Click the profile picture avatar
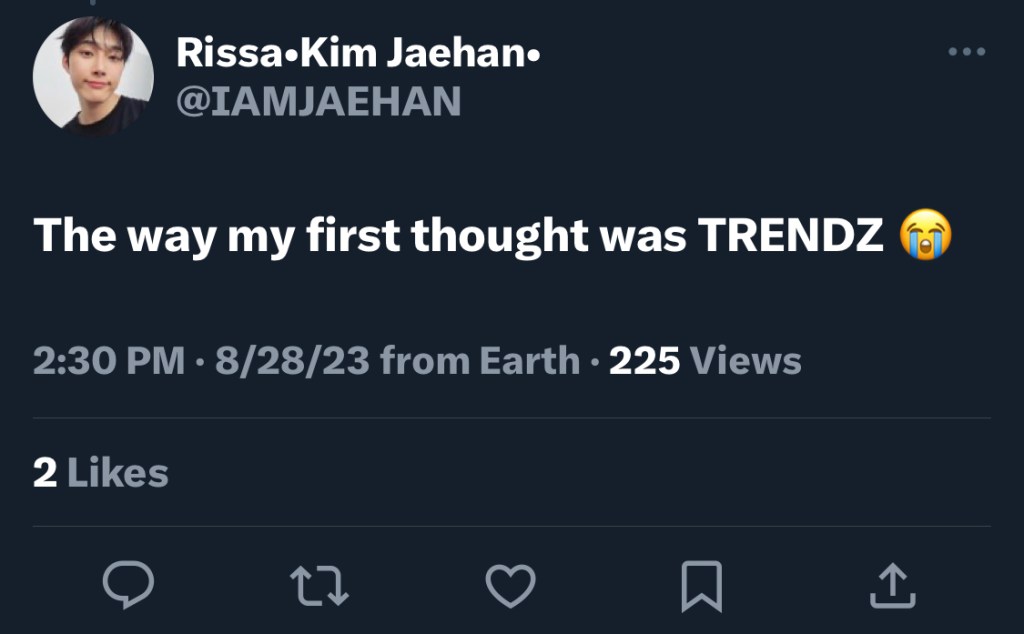Image resolution: width=1024 pixels, height=634 pixels. (93, 77)
